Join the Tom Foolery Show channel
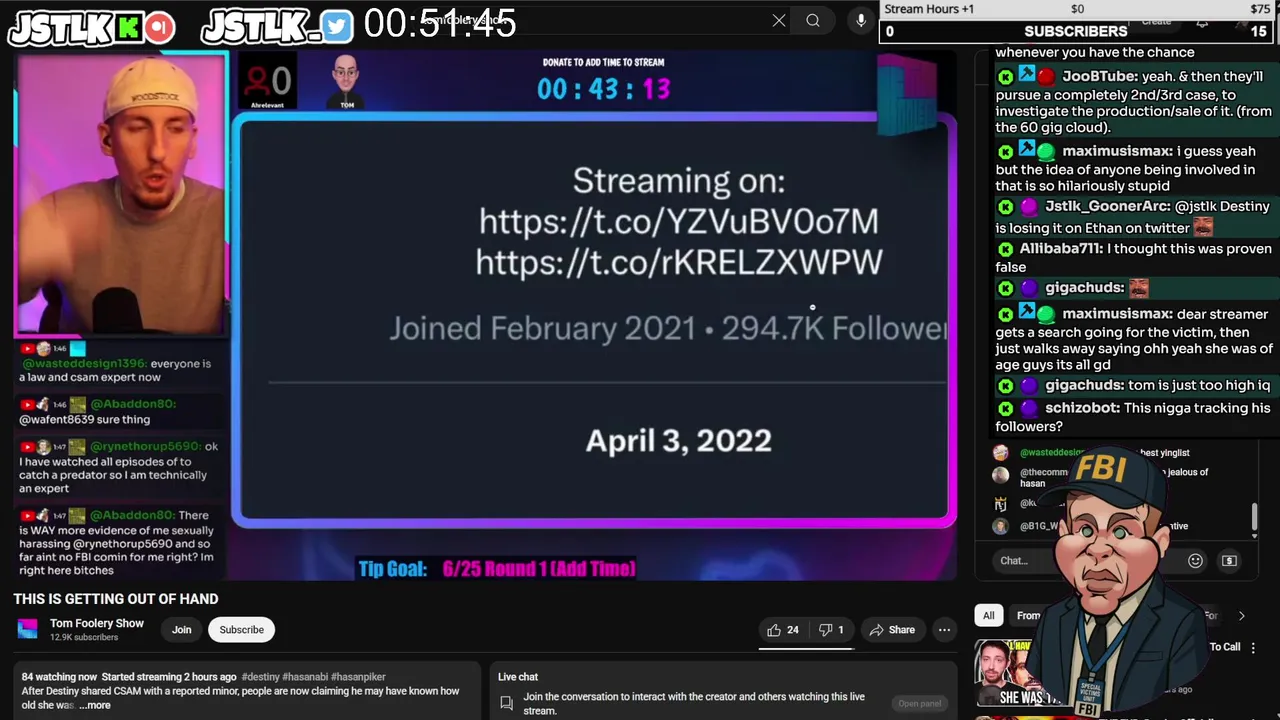Viewport: 1280px width, 720px height. (181, 630)
